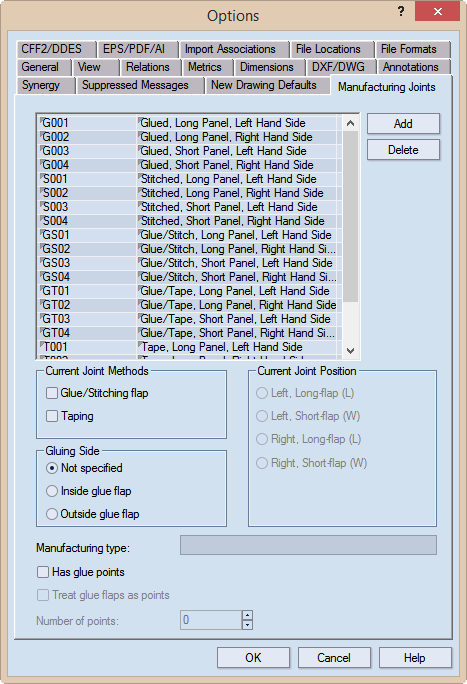Click the Delete joint button
This screenshot has width=467, height=684.
403,150
